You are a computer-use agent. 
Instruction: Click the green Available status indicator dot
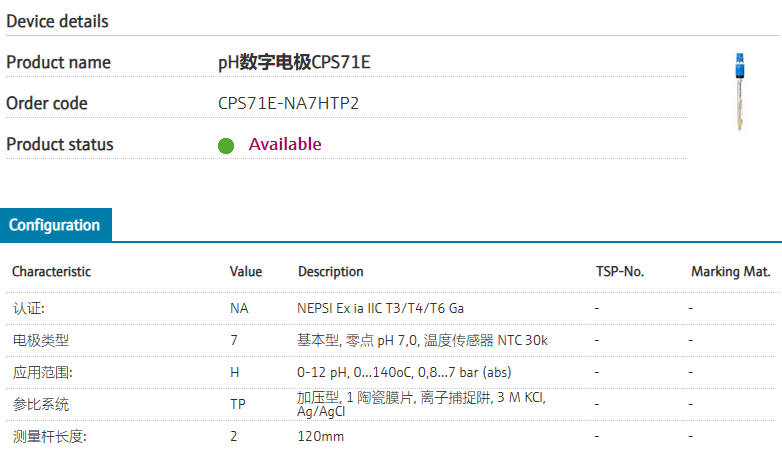click(226, 146)
